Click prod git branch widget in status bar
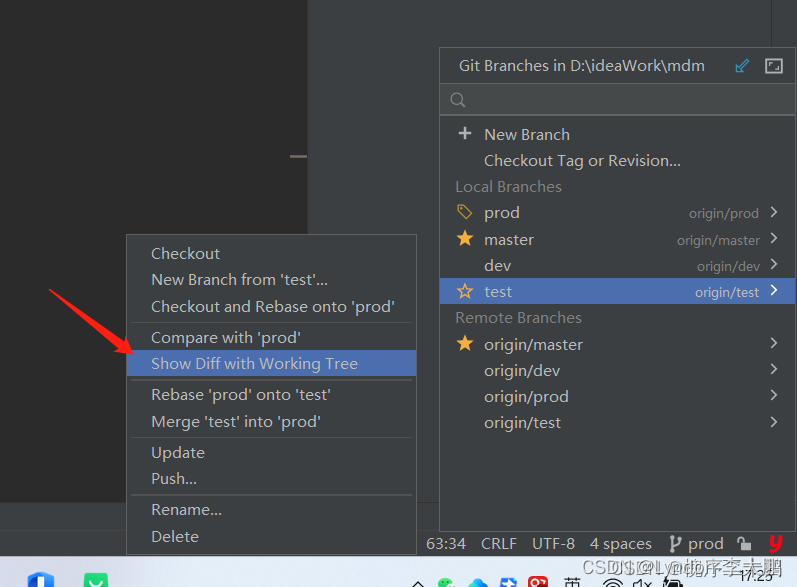The width and height of the screenshot is (797, 587). point(696,544)
